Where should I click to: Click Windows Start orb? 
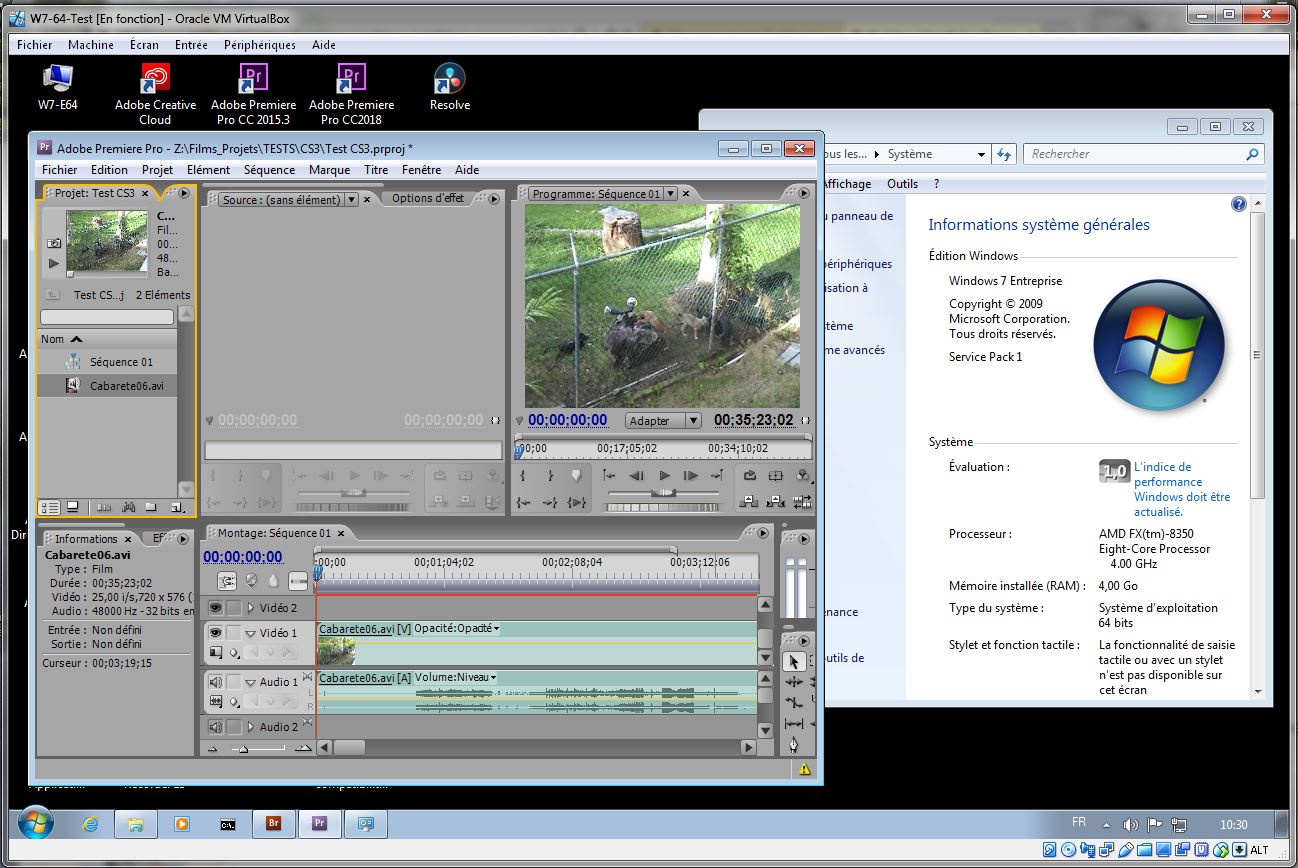[35, 824]
